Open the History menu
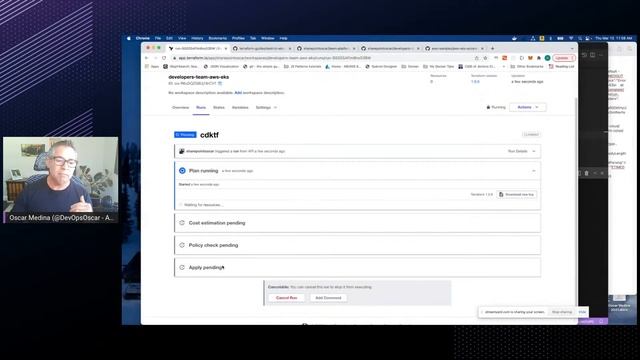The height and width of the screenshot is (360, 640). point(197,38)
